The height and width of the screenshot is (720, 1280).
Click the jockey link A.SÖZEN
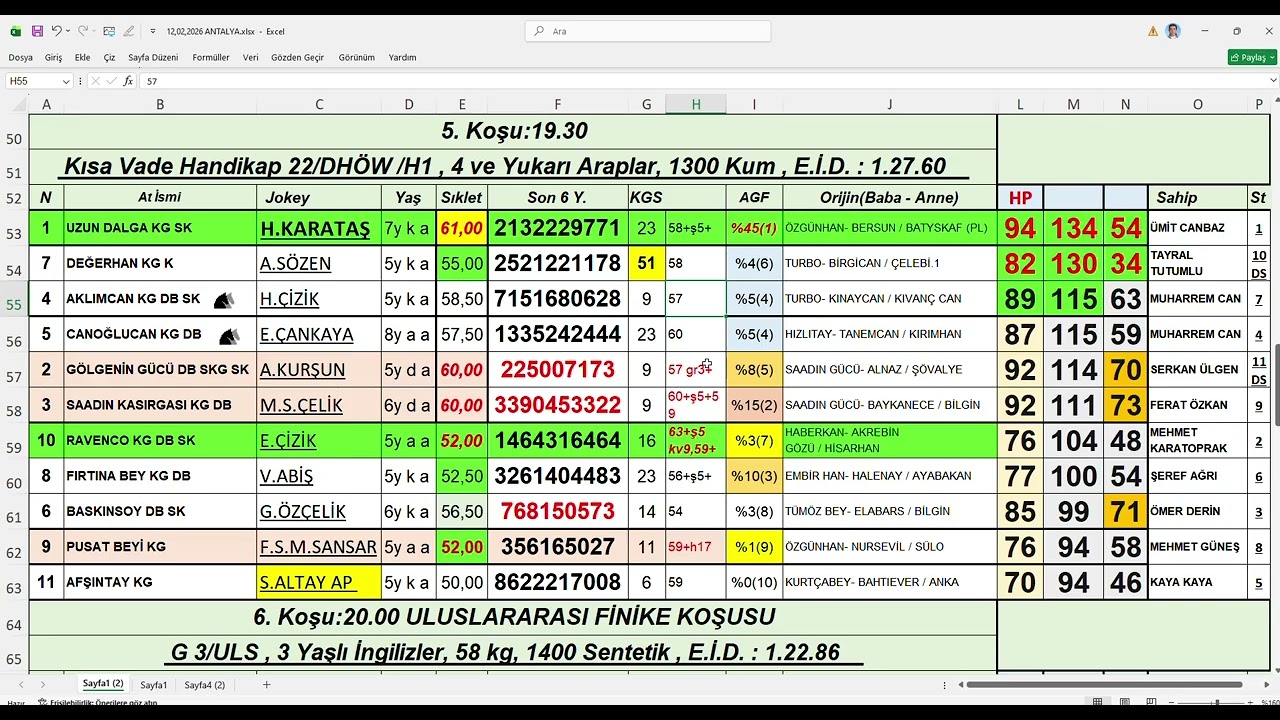(x=295, y=264)
